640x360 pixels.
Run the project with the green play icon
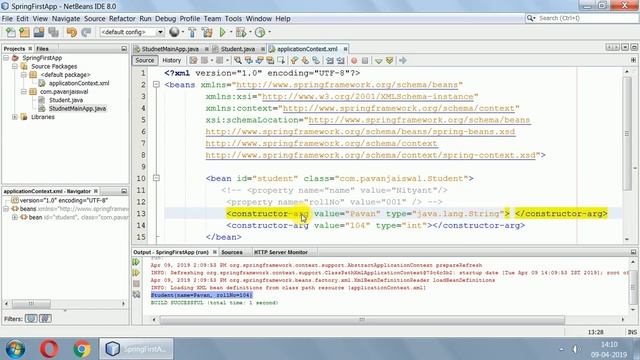click(222, 32)
